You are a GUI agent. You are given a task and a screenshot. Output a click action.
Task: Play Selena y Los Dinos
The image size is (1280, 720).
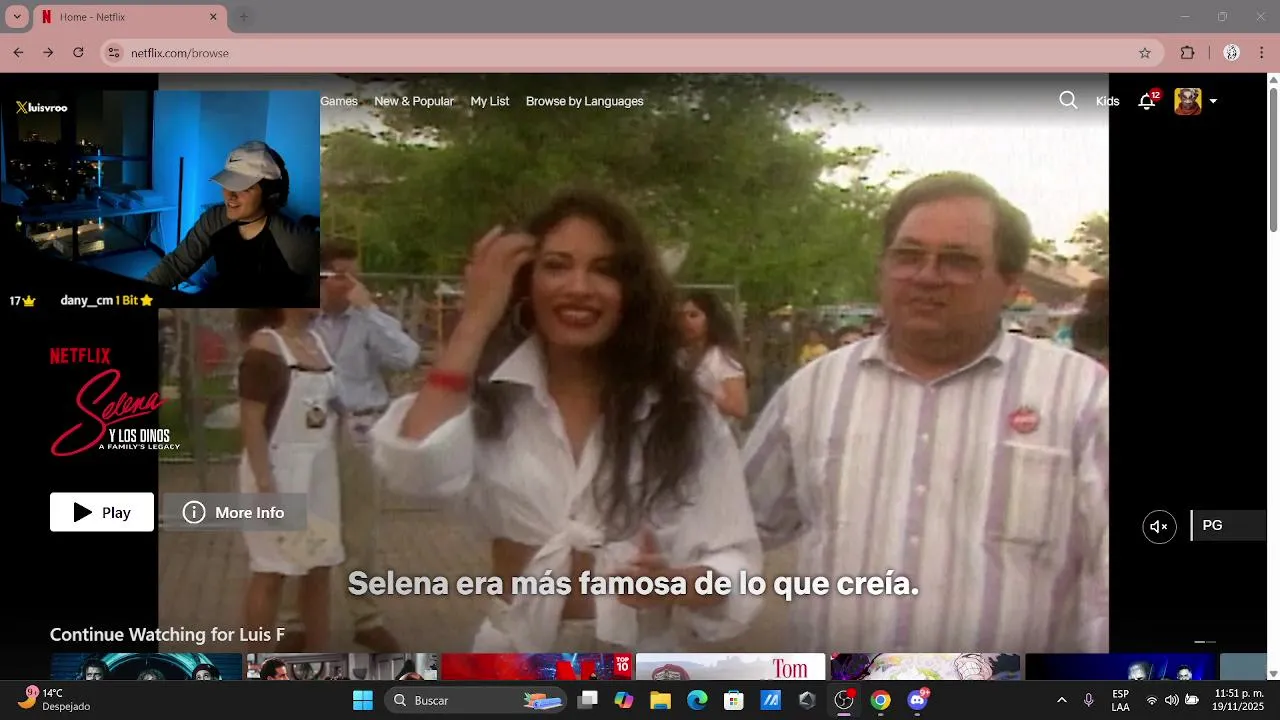102,512
